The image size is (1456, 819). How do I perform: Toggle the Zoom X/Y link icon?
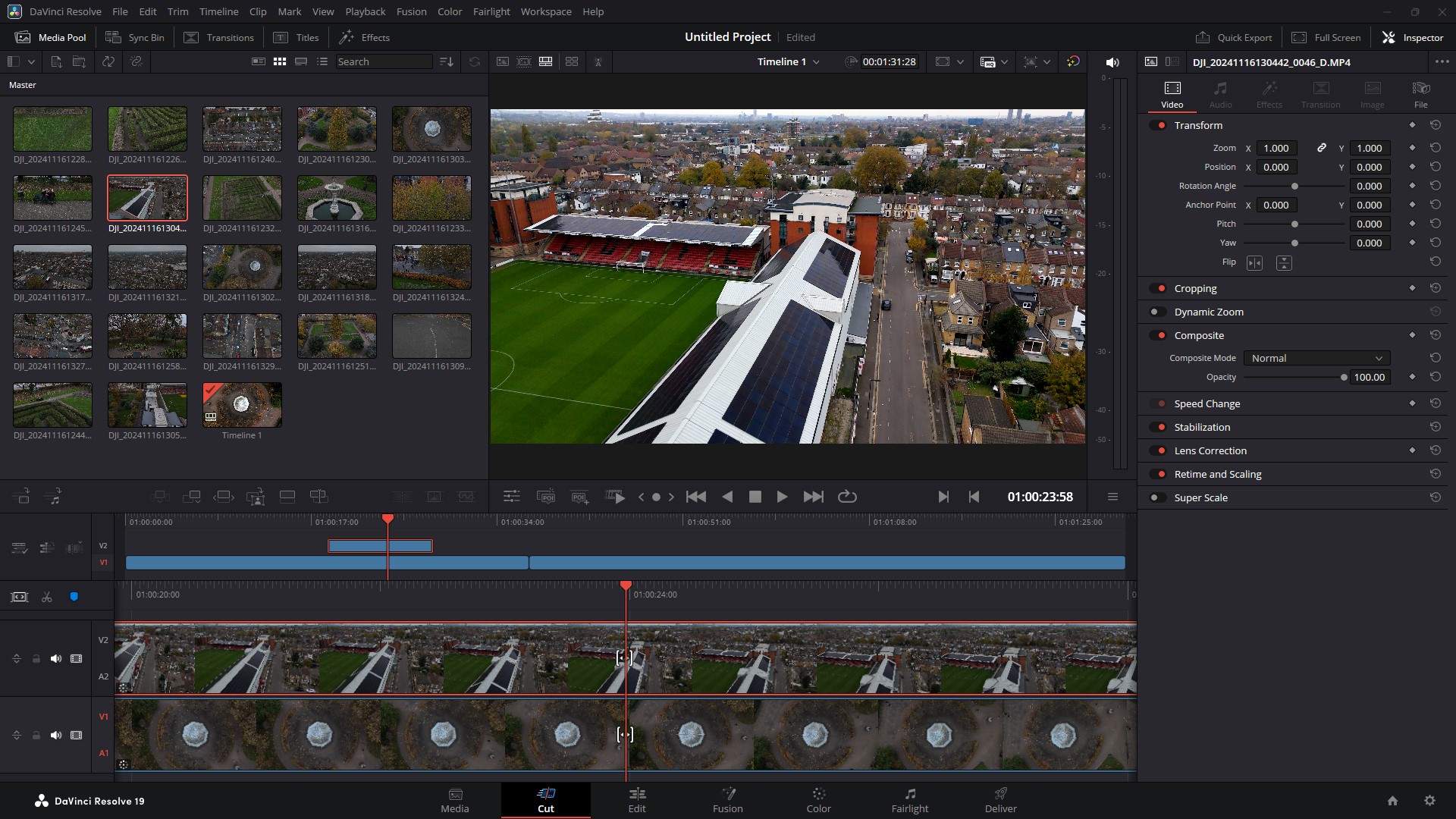(x=1321, y=148)
